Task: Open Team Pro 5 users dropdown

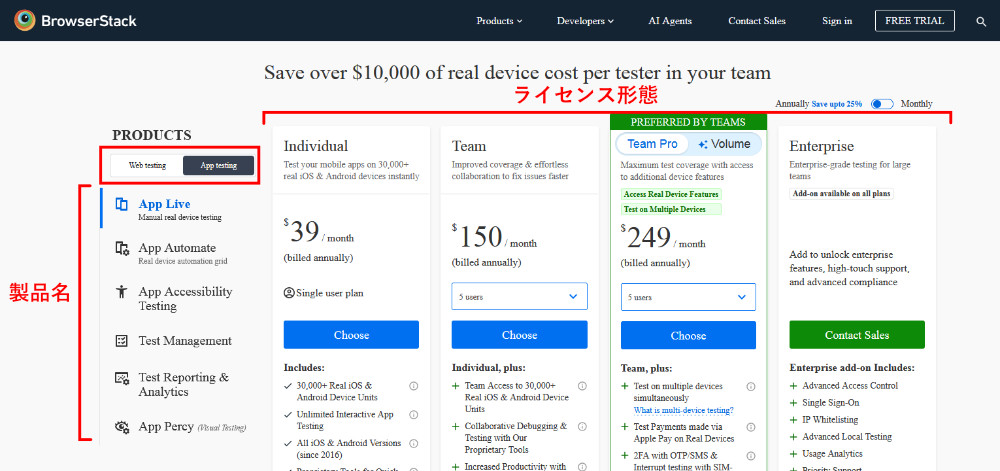Action: [688, 297]
